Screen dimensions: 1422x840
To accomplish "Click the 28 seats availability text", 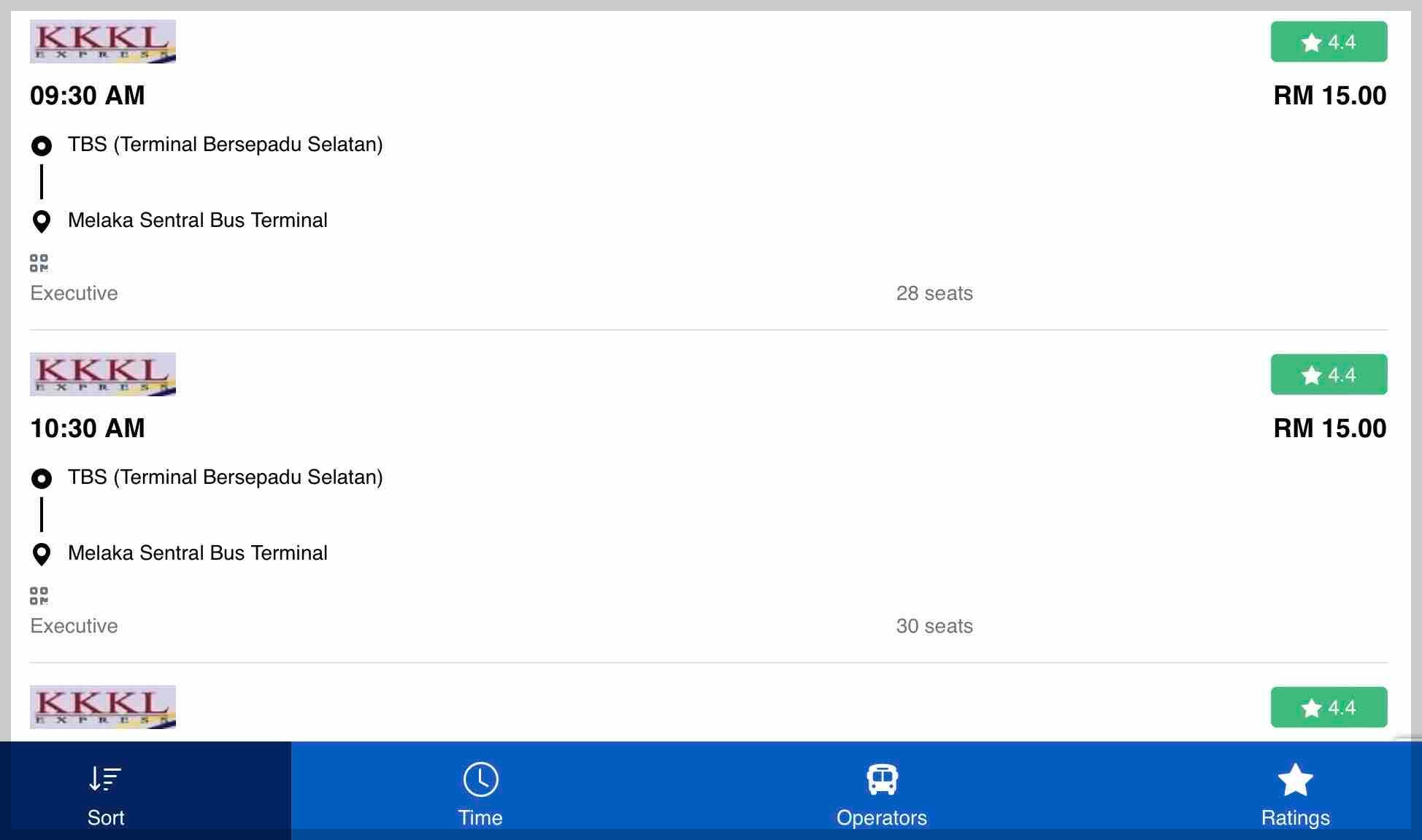I will click(934, 293).
